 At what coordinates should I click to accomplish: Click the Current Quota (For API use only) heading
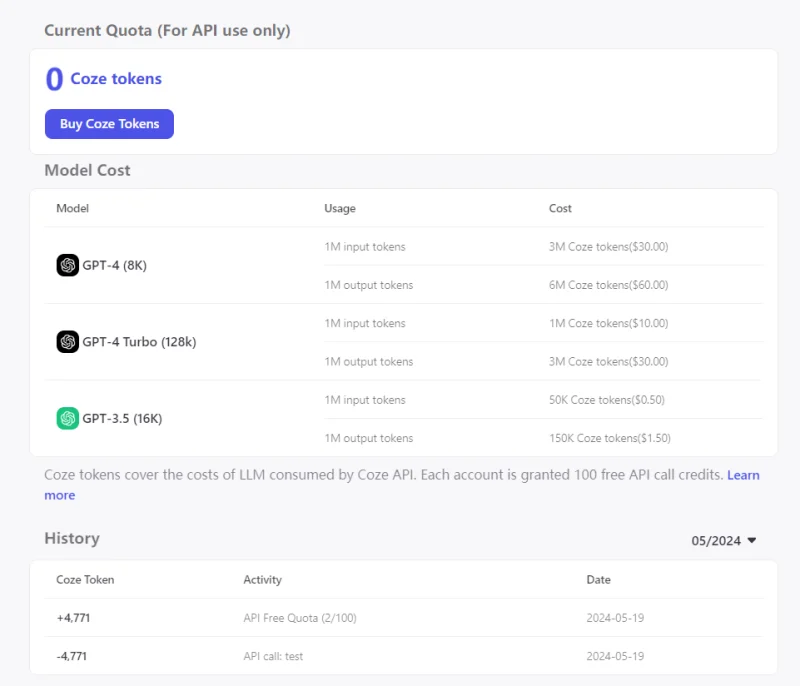click(x=167, y=31)
